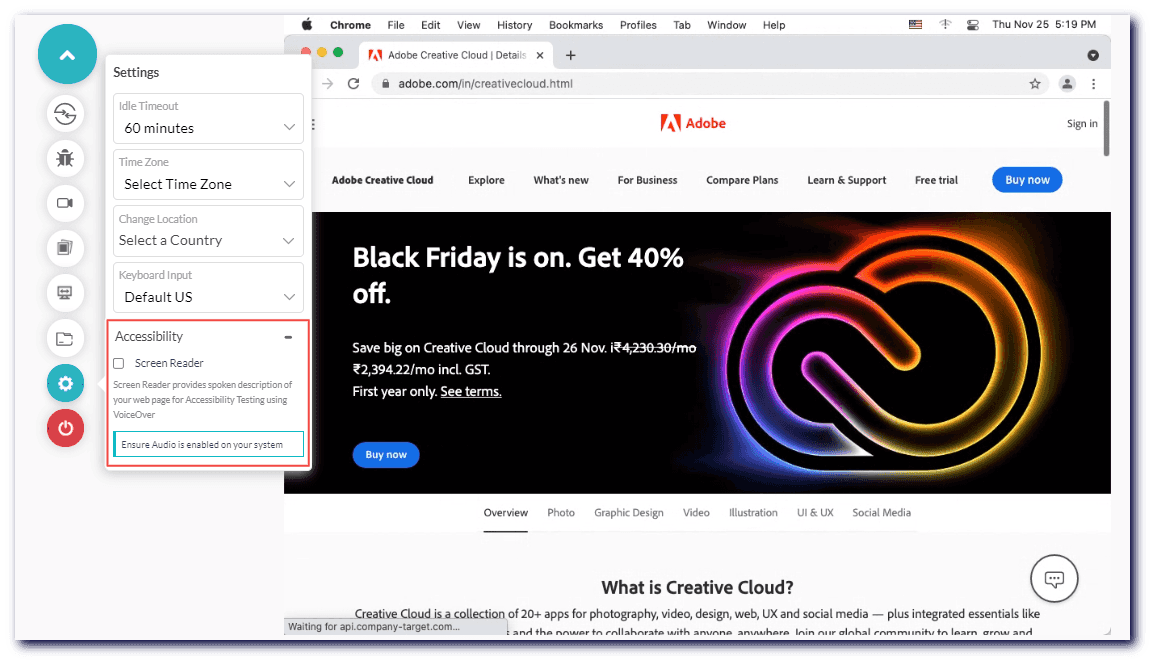Open Chrome's three-dot menu
1155x665 pixels.
click(1094, 84)
